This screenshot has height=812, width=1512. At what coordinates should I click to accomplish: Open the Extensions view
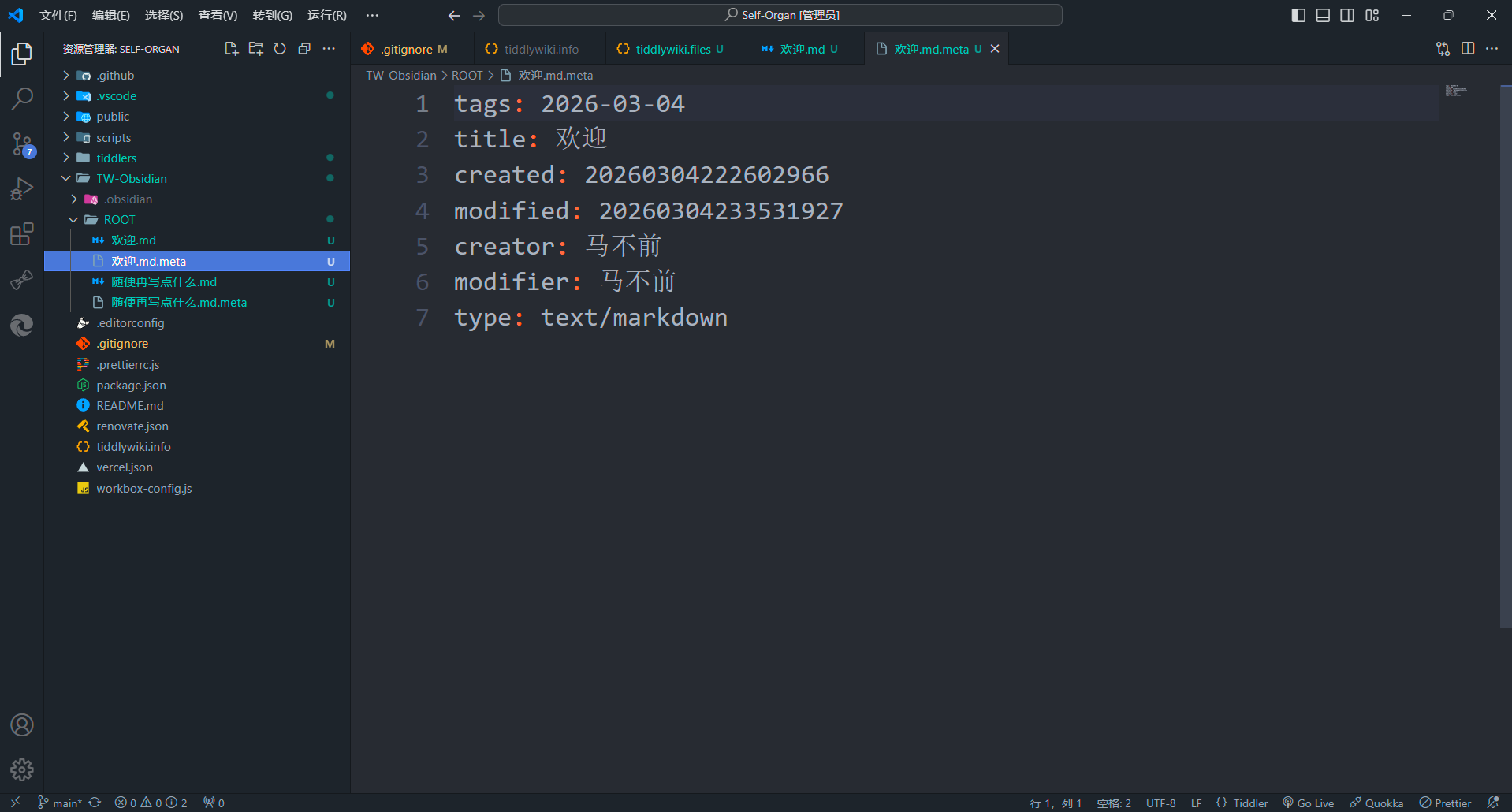[x=21, y=234]
